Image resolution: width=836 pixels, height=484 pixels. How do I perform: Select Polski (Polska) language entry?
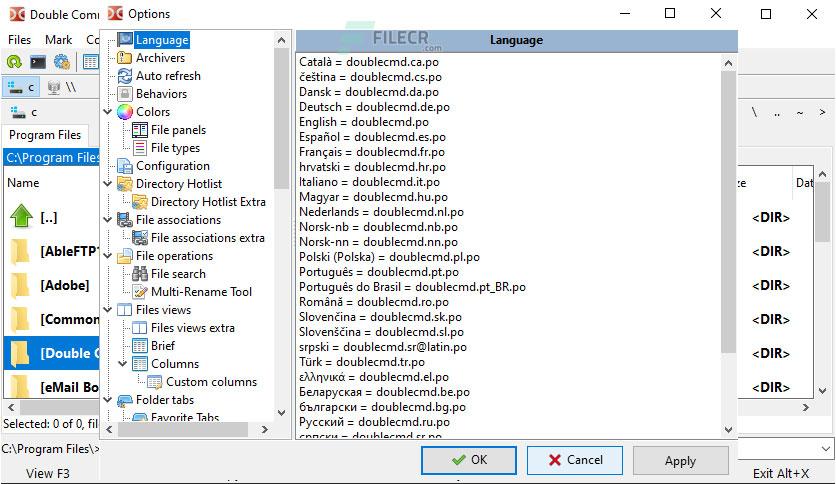[389, 257]
